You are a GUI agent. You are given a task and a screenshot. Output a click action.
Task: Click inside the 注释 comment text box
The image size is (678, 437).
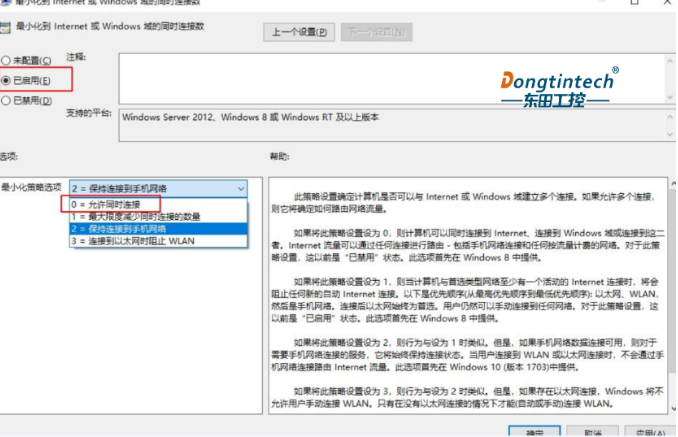391,78
